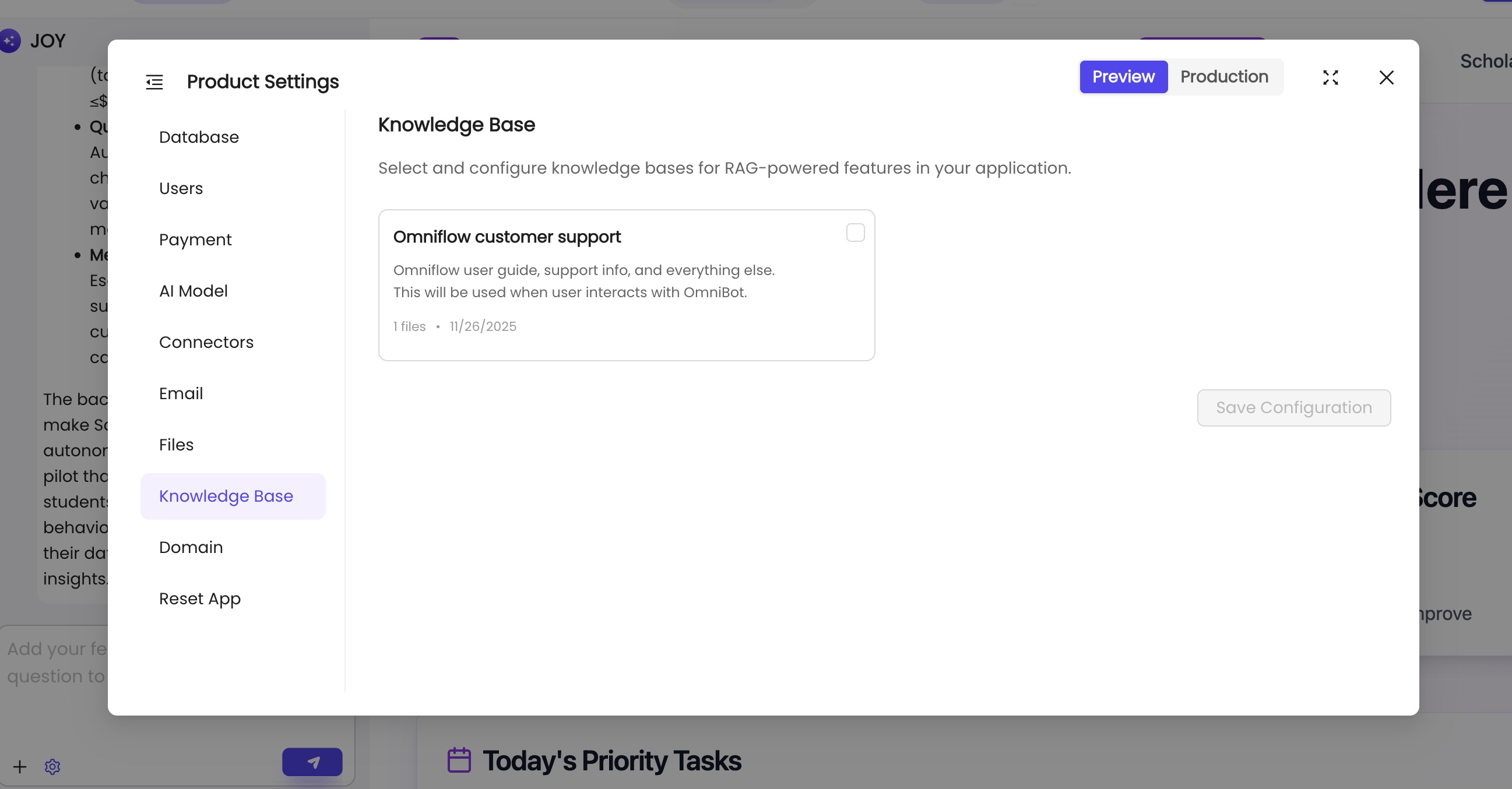1512x789 pixels.
Task: Select the Domain section
Action: pyautogui.click(x=190, y=547)
